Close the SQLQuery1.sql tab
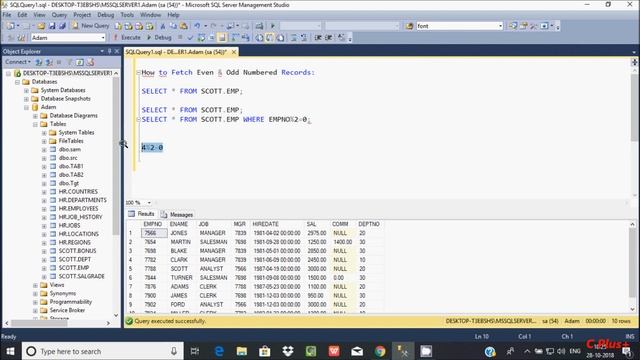 (234, 52)
